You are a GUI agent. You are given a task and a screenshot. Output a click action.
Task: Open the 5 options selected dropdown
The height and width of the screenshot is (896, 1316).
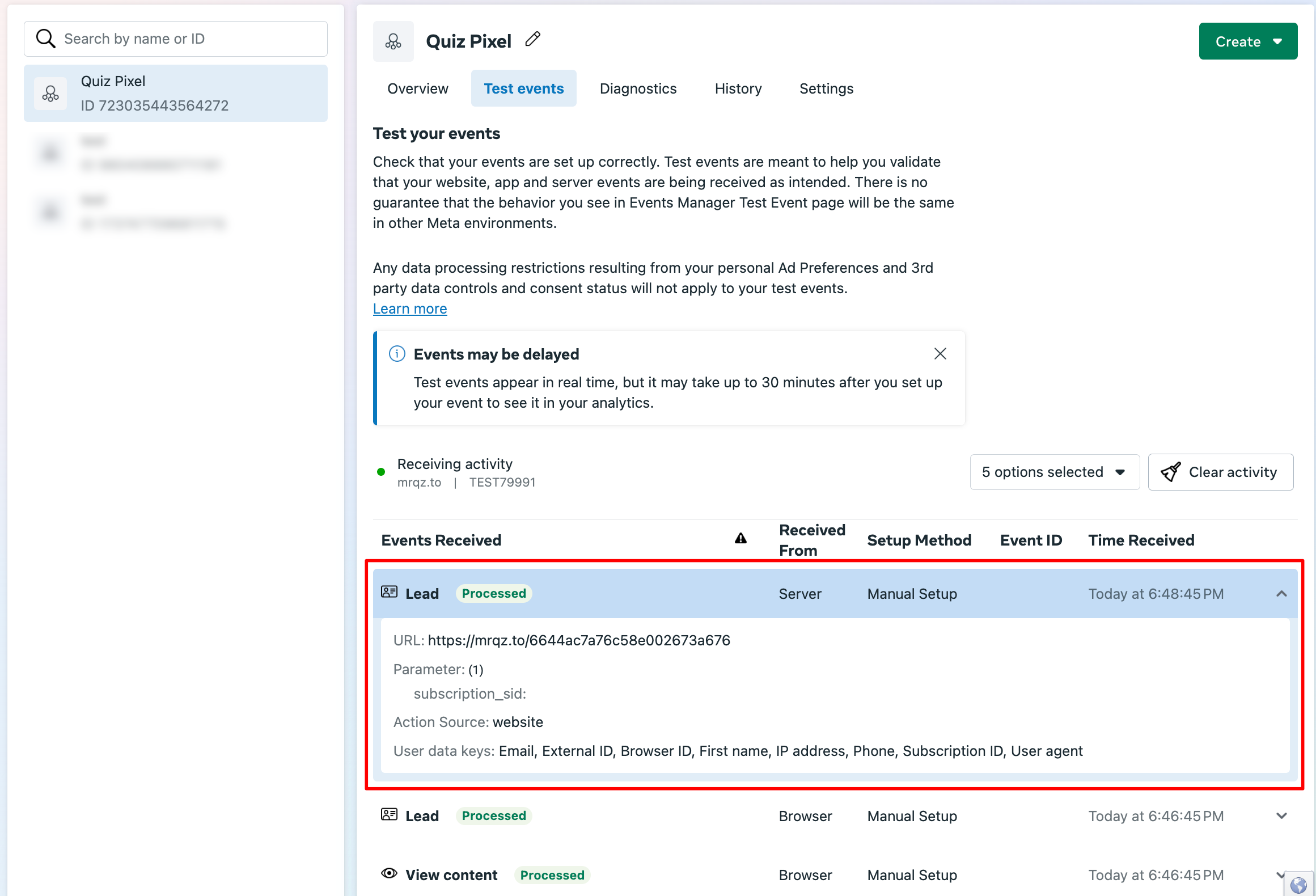click(1055, 472)
